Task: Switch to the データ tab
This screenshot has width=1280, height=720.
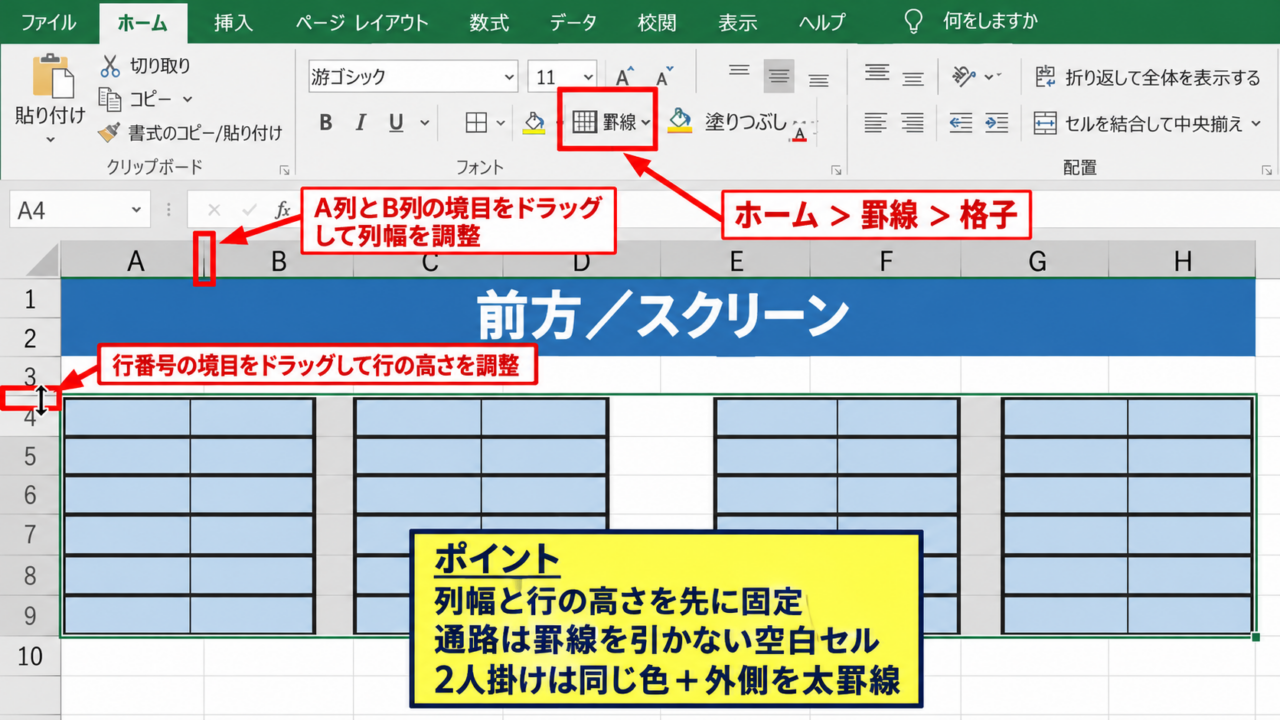Action: pos(574,22)
